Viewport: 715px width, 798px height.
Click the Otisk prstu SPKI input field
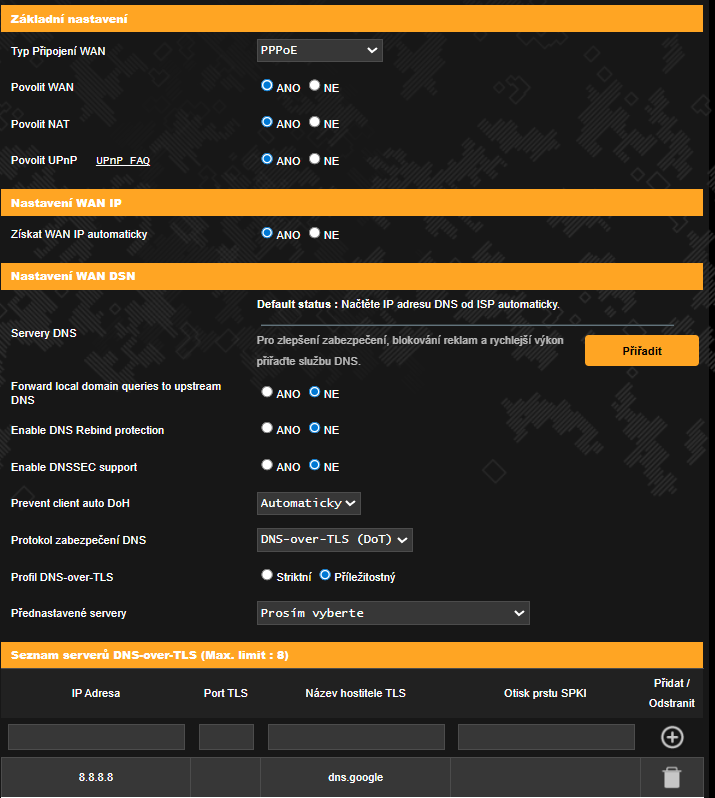[546, 737]
